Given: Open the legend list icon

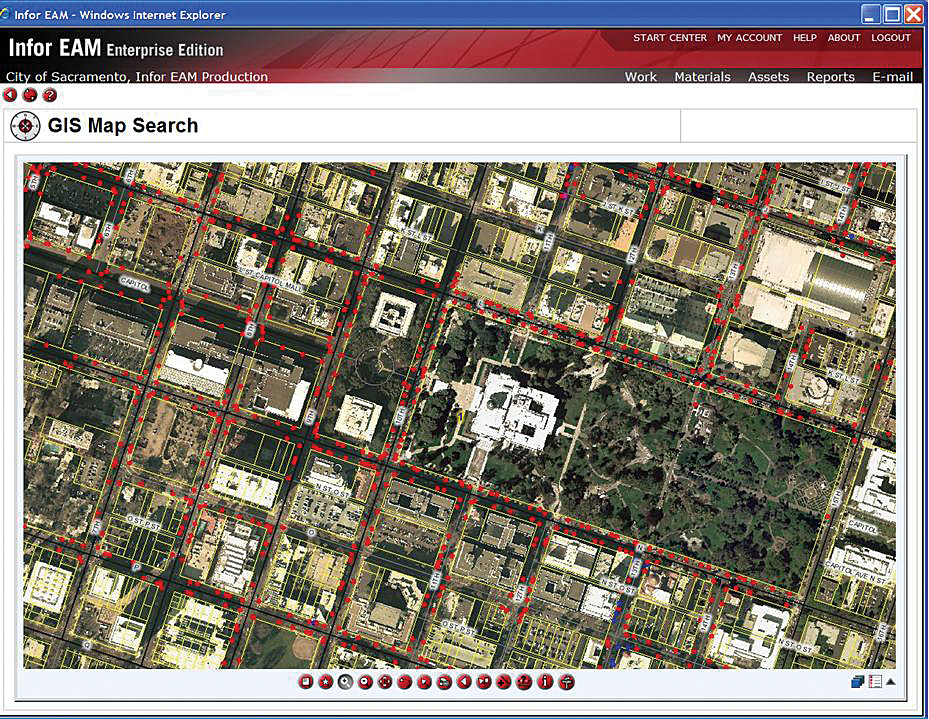Looking at the screenshot, I should [x=875, y=682].
